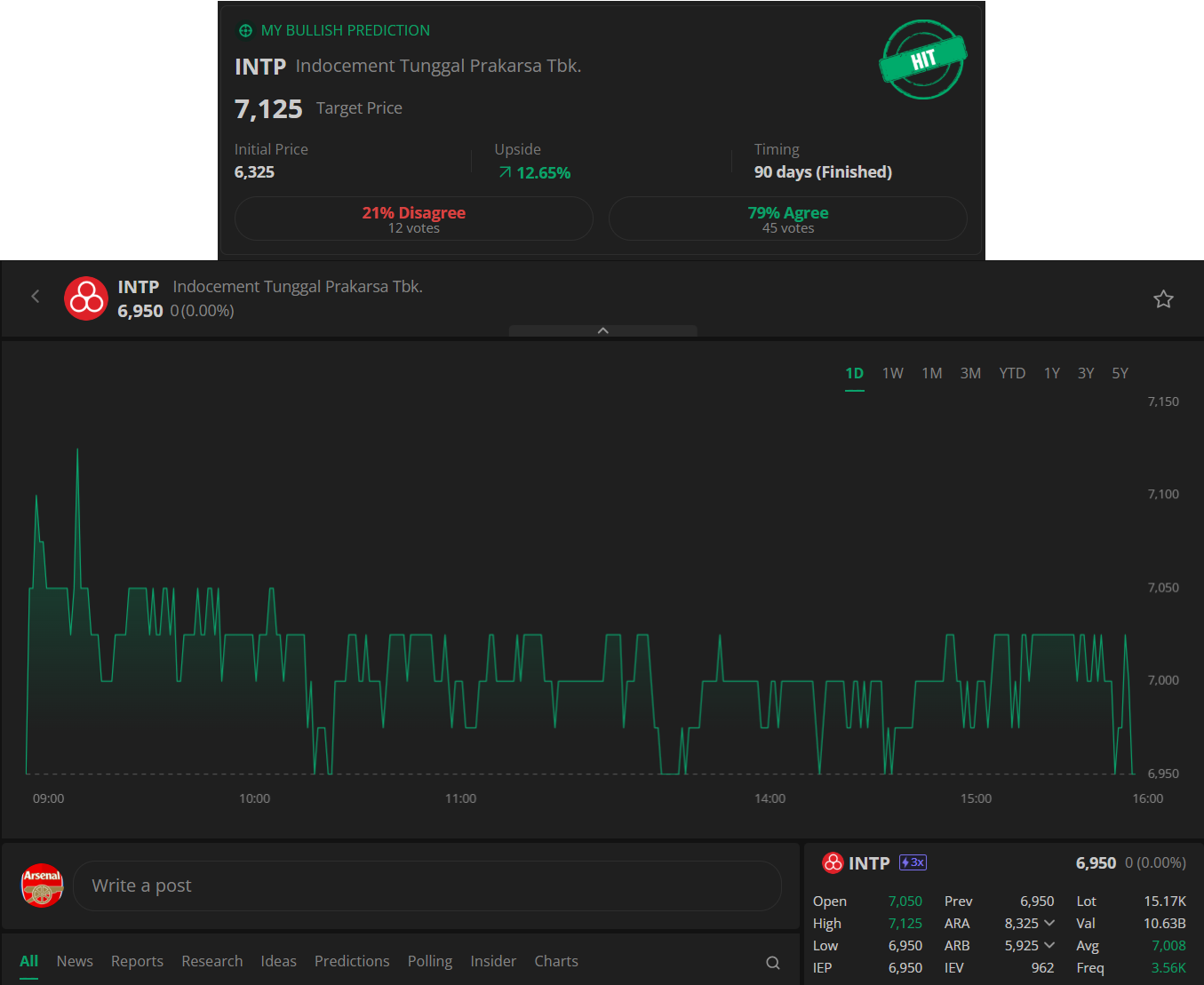The height and width of the screenshot is (985, 1204).
Task: Click the green HIT stamp badge
Action: [x=922, y=60]
